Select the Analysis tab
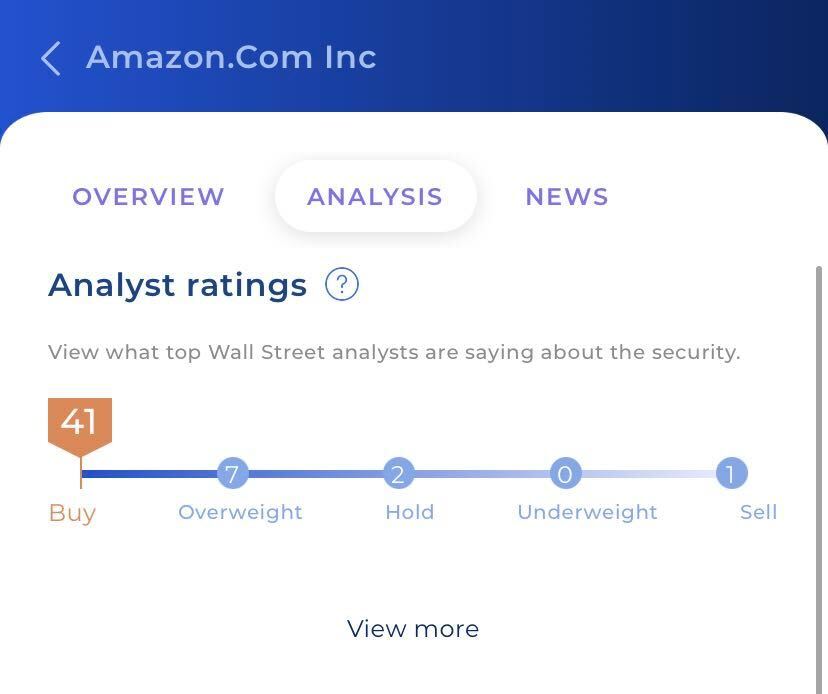This screenshot has width=828, height=694. [x=375, y=196]
